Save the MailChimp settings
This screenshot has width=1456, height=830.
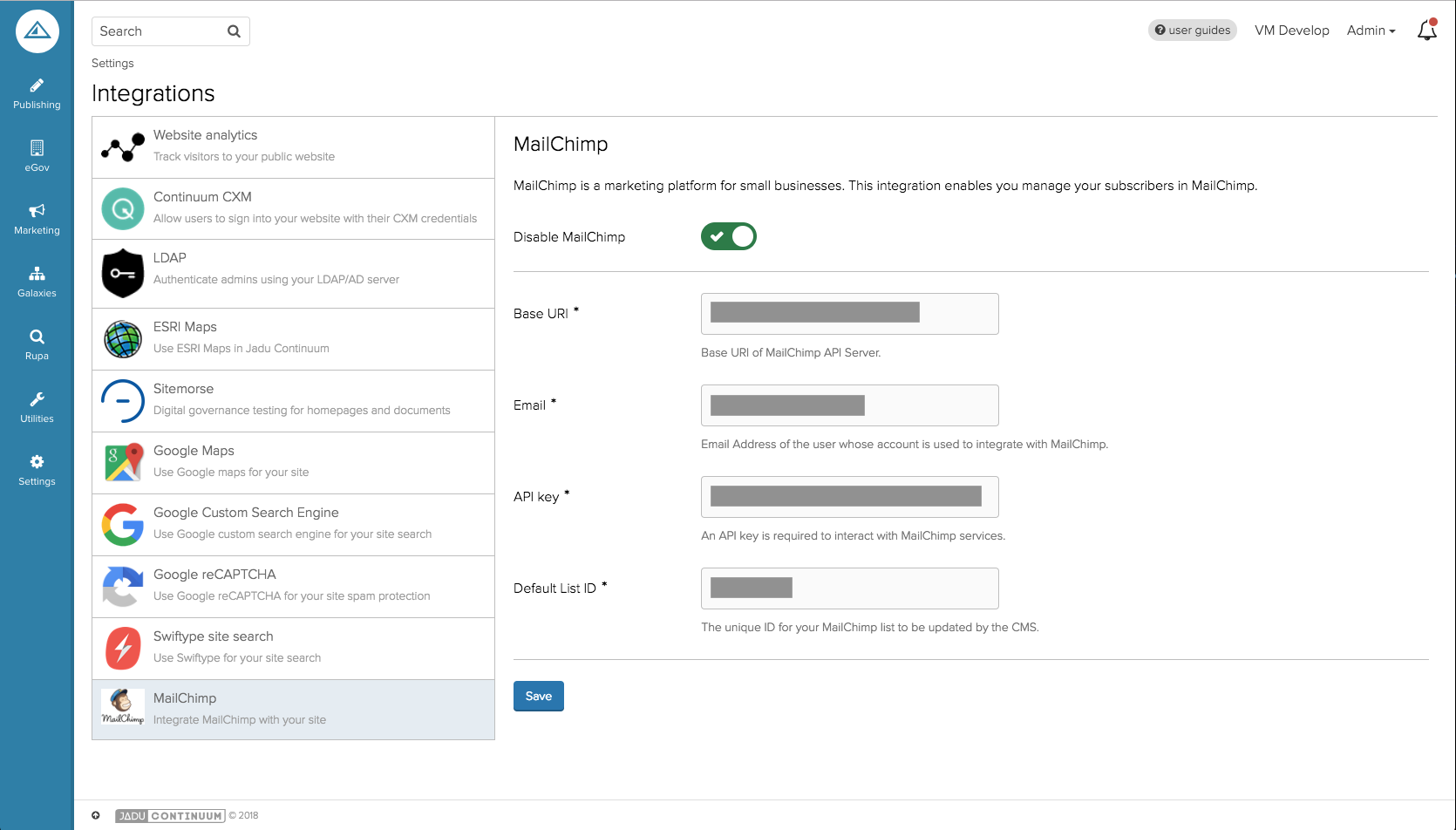[538, 696]
